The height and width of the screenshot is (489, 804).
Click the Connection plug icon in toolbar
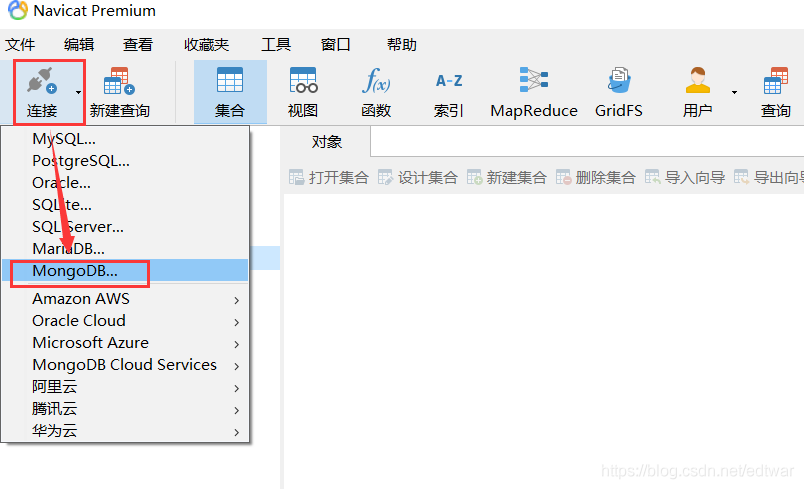point(41,82)
